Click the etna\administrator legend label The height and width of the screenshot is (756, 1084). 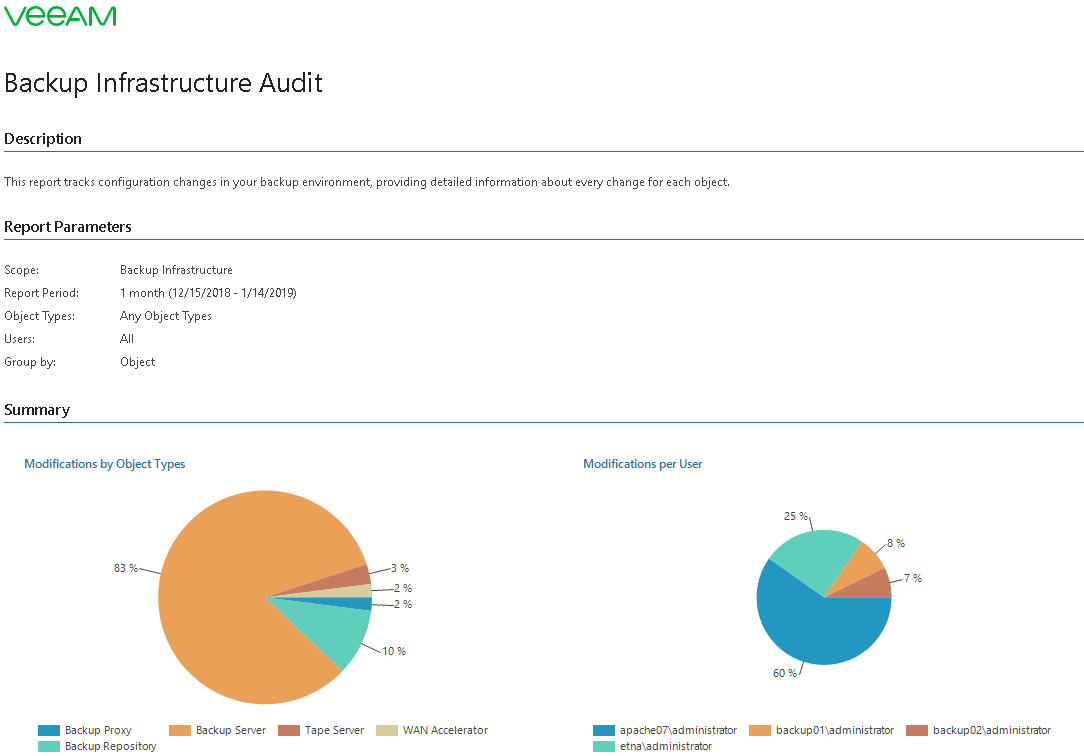[666, 746]
